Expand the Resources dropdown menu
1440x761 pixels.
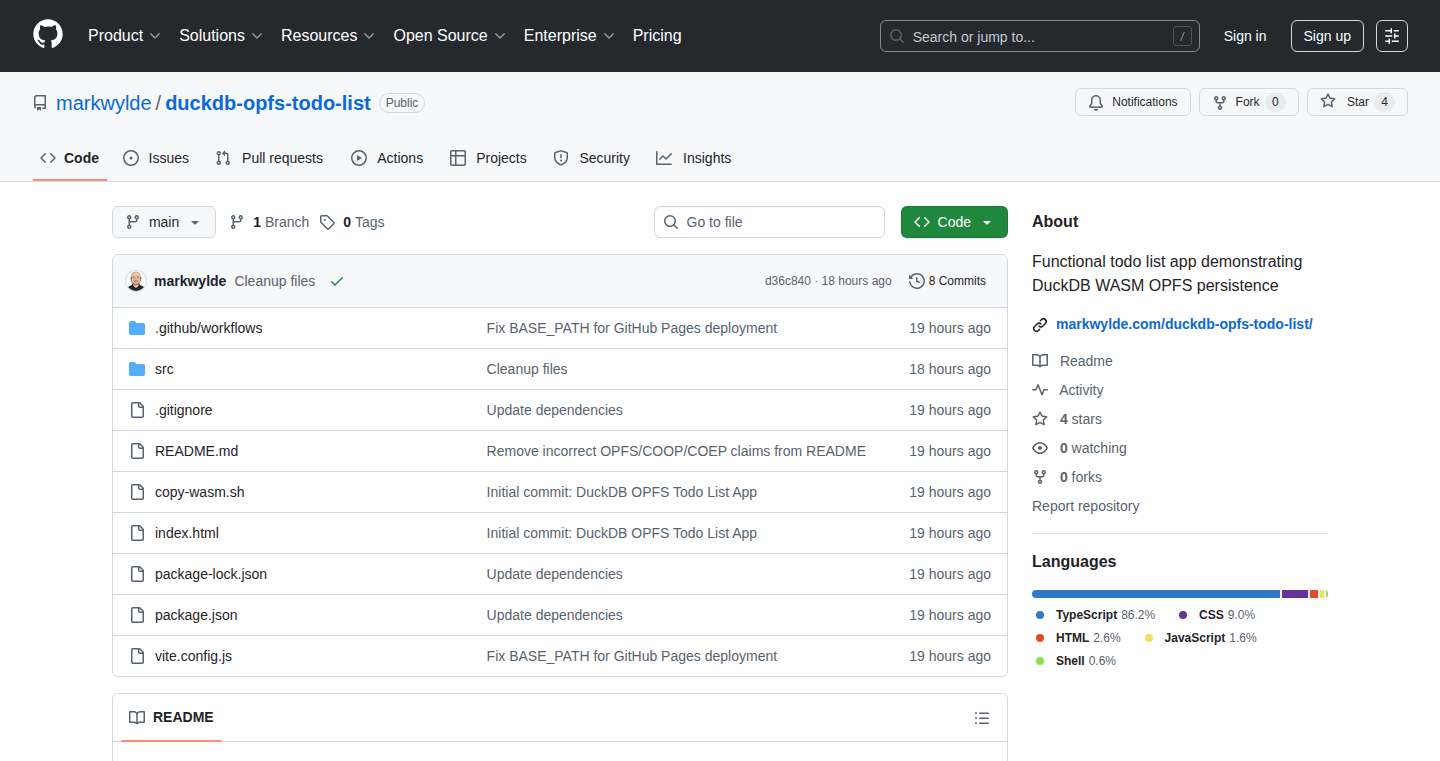coord(328,36)
